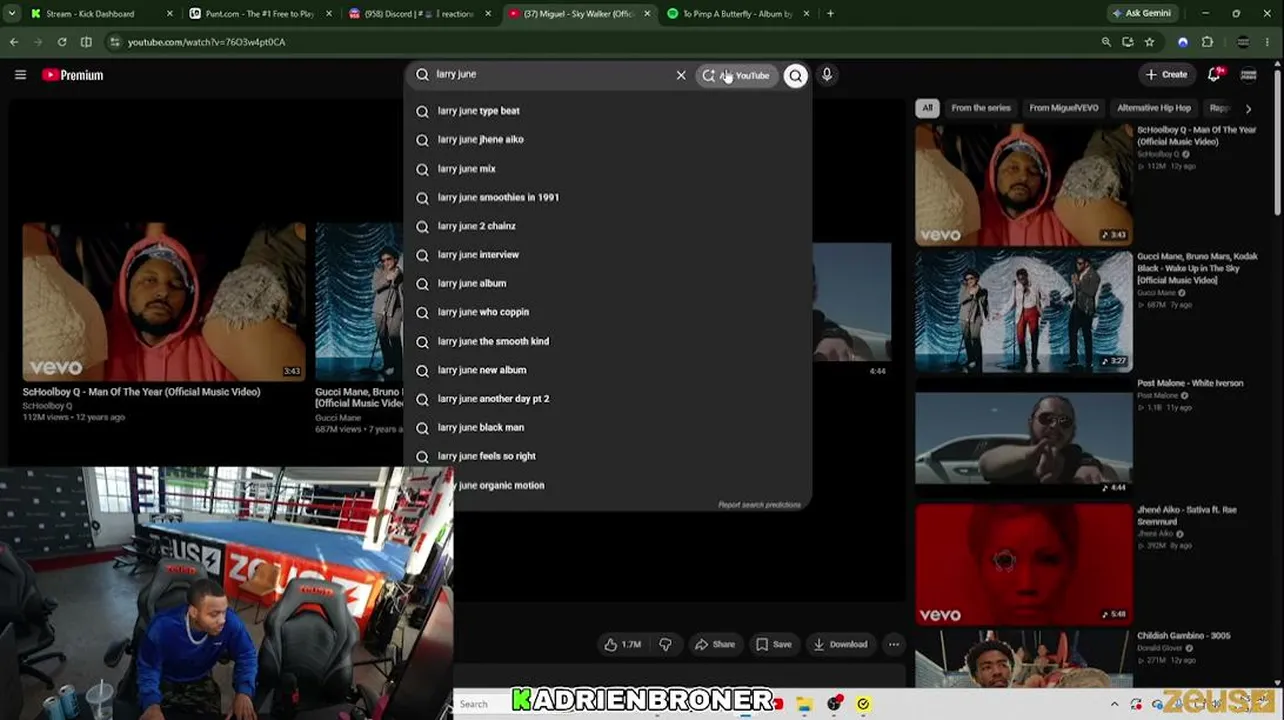Toggle Chrome split view button
This screenshot has width=1284, height=720.
pos(86,42)
